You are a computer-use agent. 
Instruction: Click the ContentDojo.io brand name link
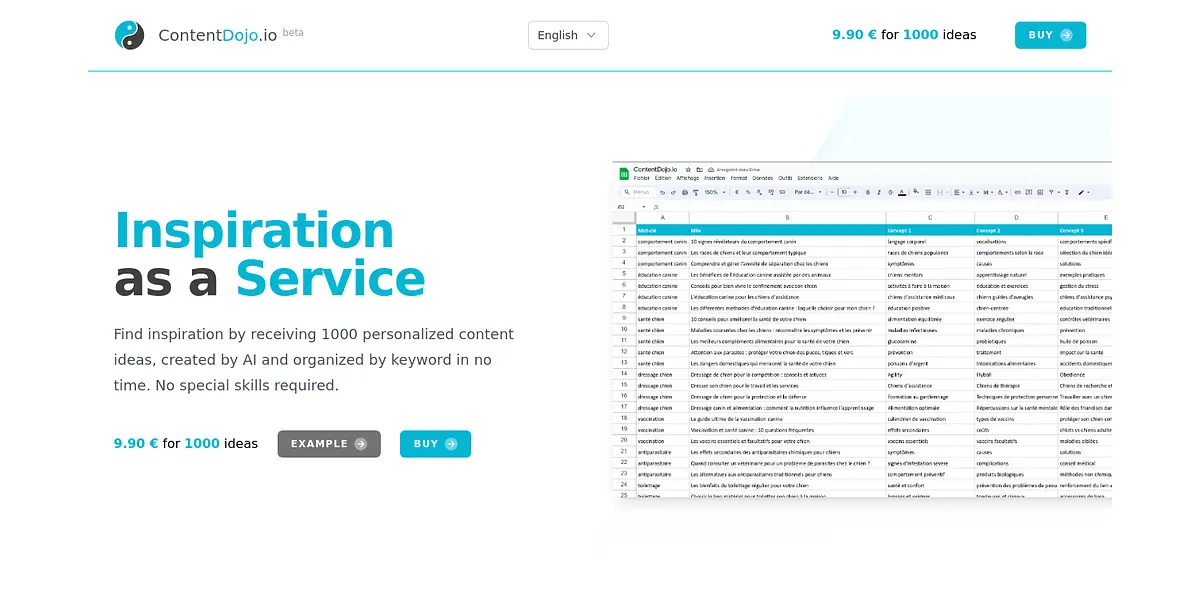217,36
